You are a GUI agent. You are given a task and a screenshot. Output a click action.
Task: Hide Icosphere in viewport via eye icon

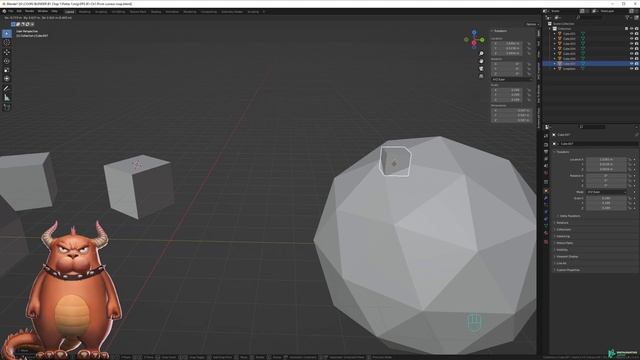[631, 69]
